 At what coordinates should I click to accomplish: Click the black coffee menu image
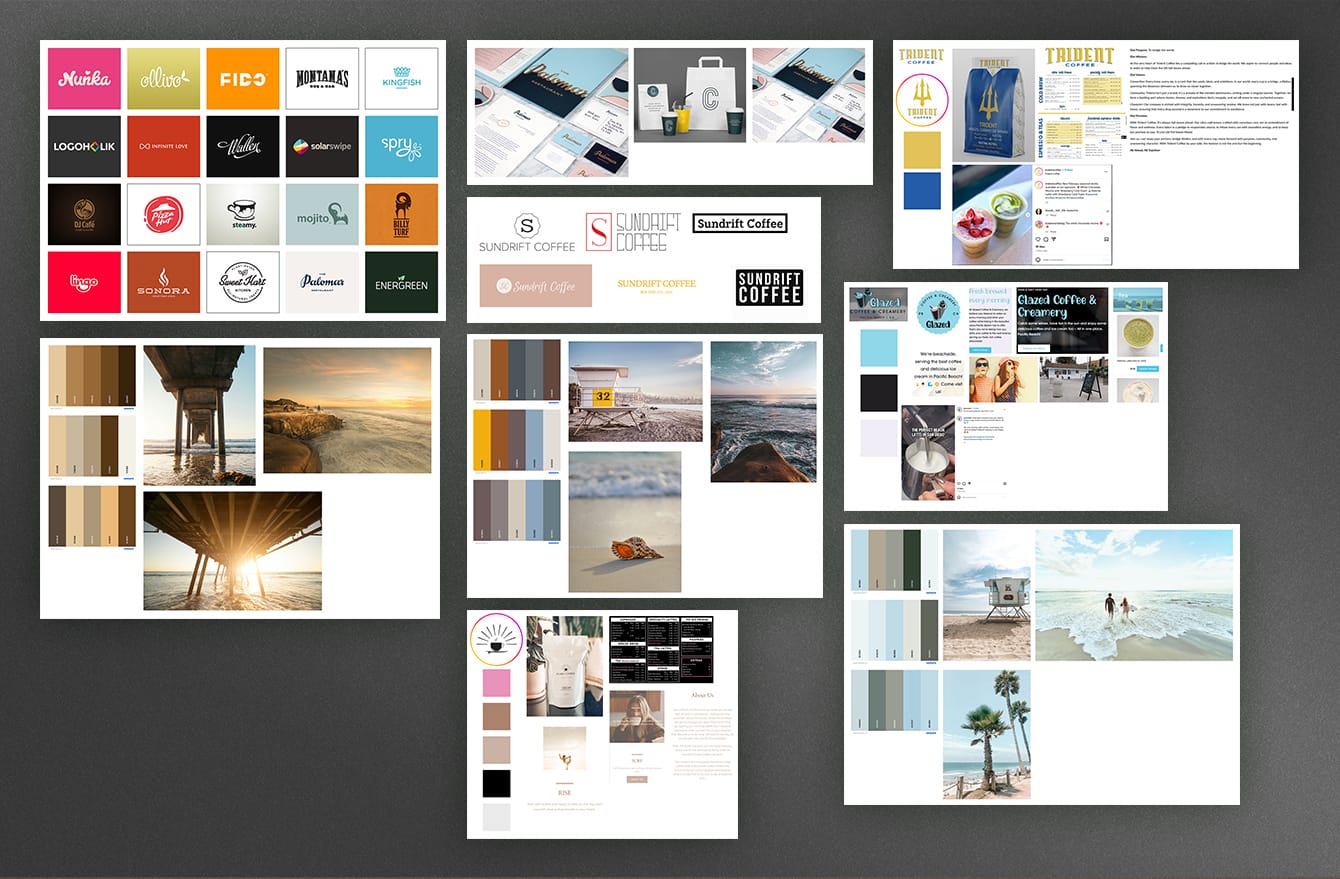(661, 650)
